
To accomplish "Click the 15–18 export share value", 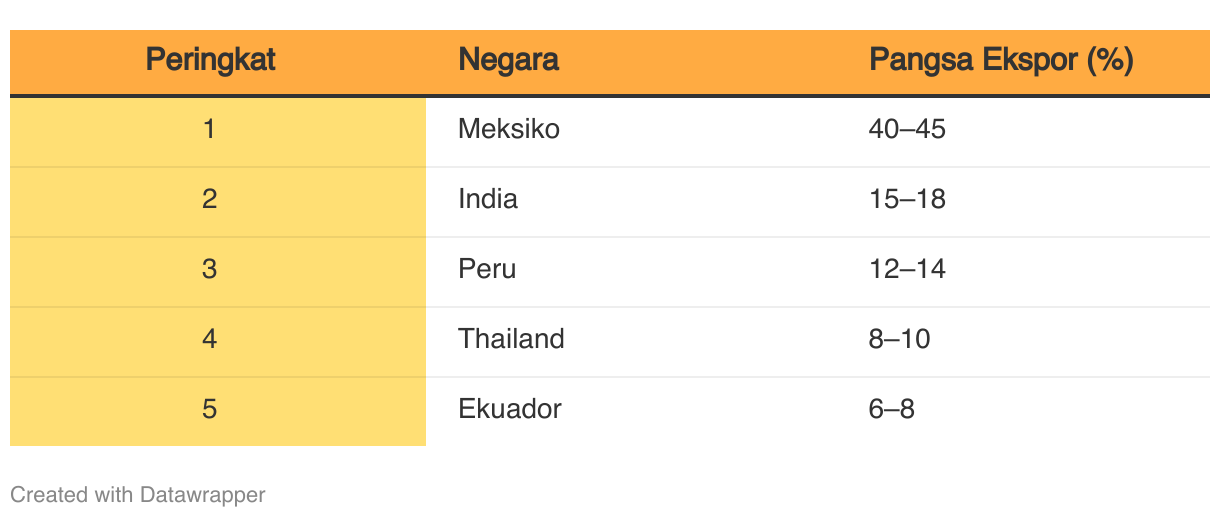I will 907,199.
